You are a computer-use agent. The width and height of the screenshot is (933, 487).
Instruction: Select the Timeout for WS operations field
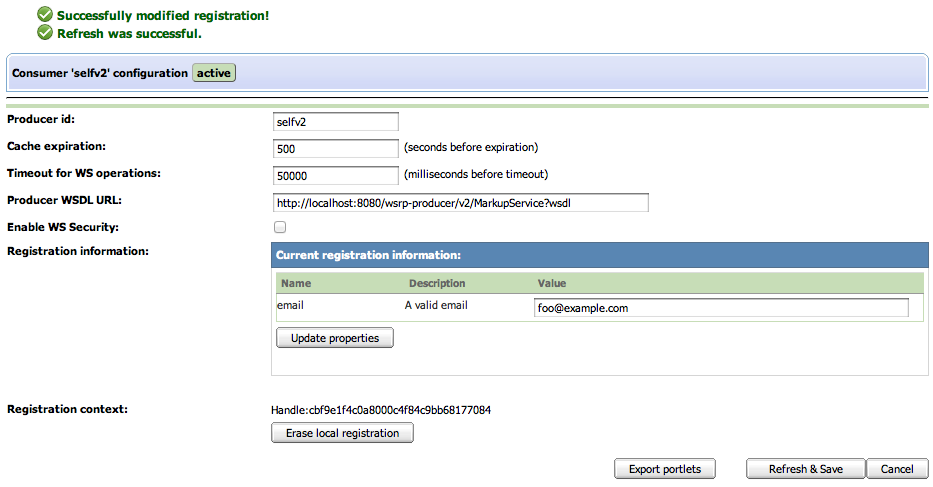pyautogui.click(x=335, y=175)
